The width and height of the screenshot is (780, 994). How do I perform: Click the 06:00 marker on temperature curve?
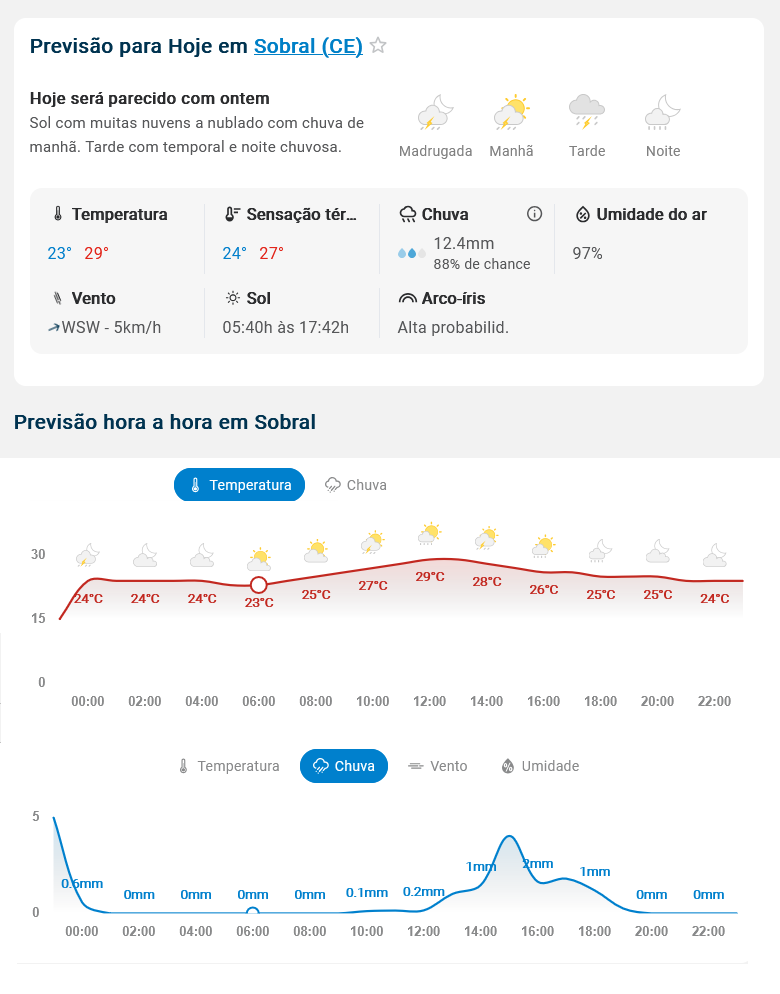pos(259,584)
